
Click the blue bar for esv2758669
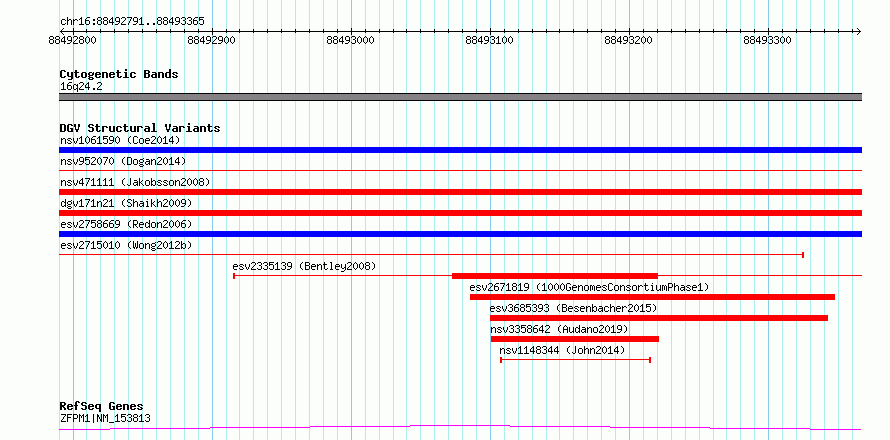tap(460, 234)
